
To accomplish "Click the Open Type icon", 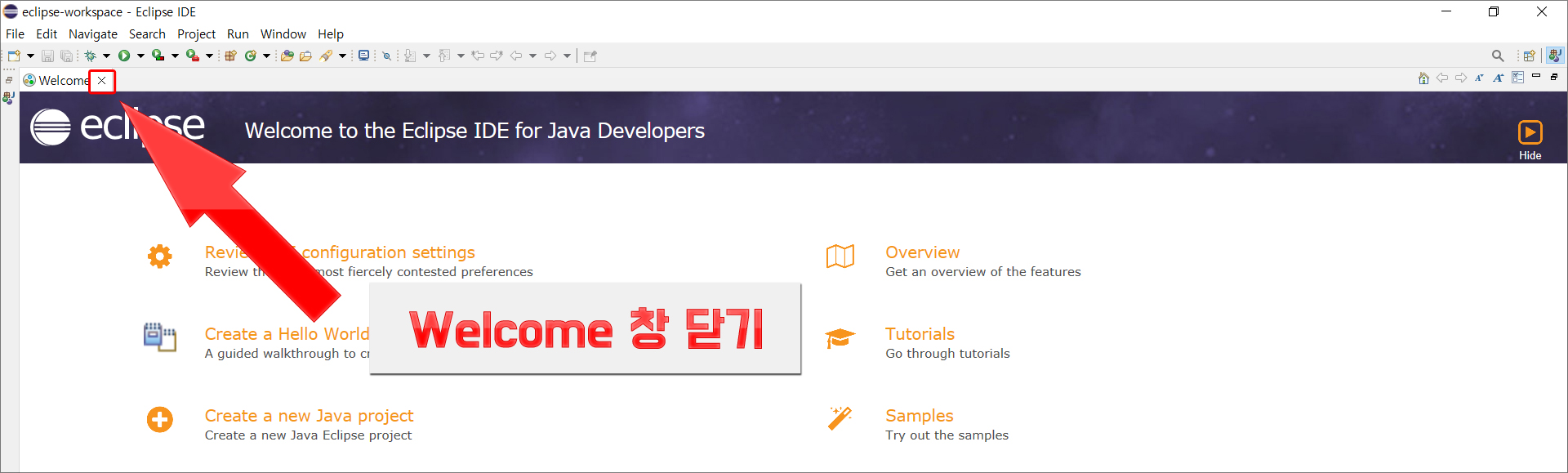I will click(287, 56).
